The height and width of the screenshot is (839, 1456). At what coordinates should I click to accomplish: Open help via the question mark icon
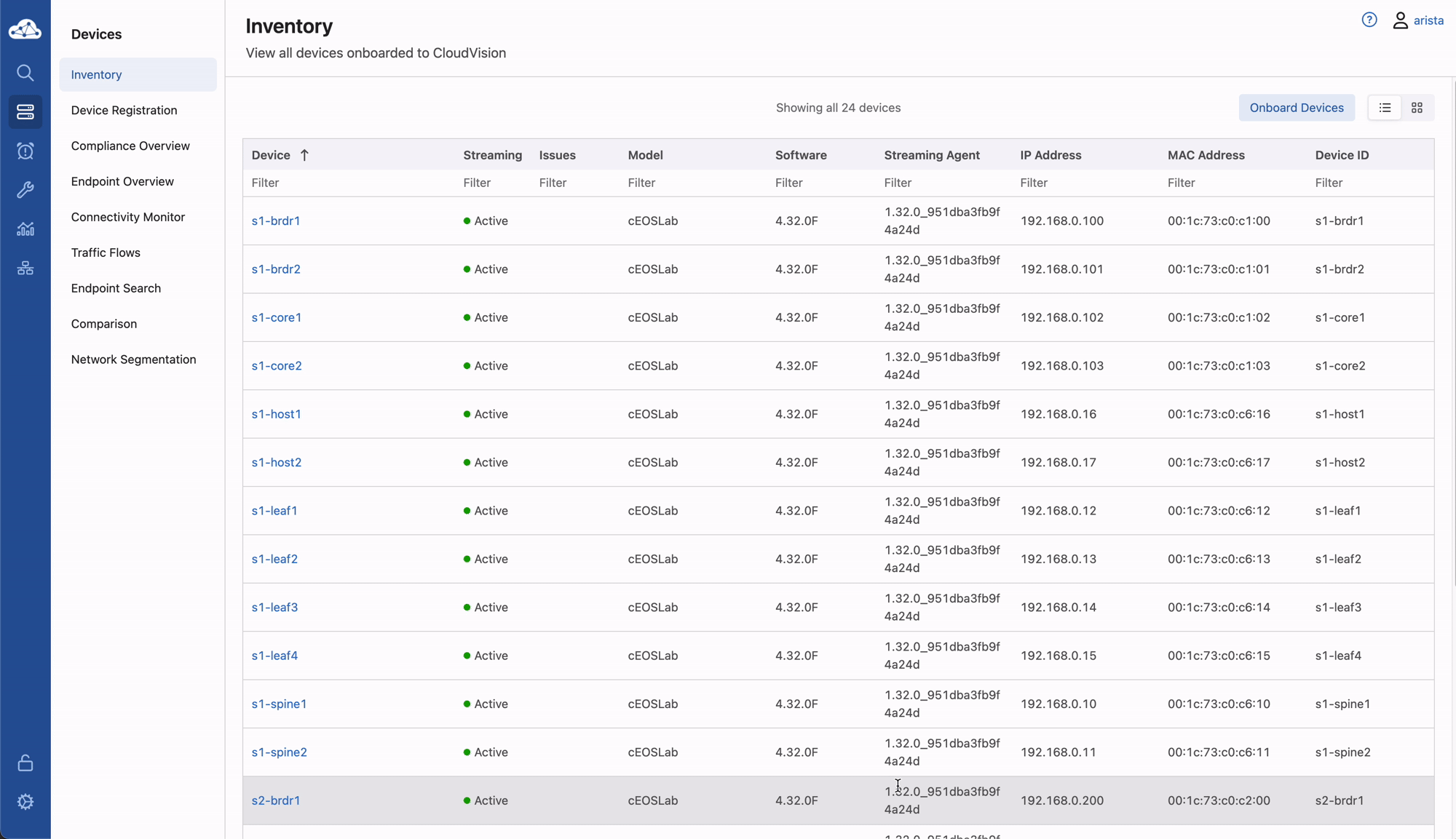[1369, 20]
